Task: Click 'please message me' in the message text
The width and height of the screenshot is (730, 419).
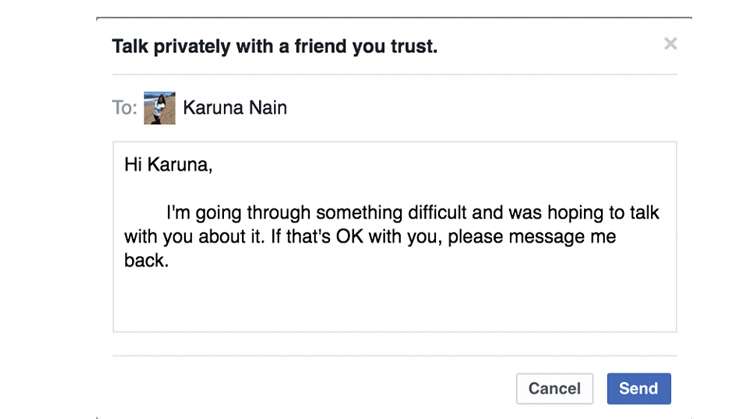Action: [x=532, y=237]
